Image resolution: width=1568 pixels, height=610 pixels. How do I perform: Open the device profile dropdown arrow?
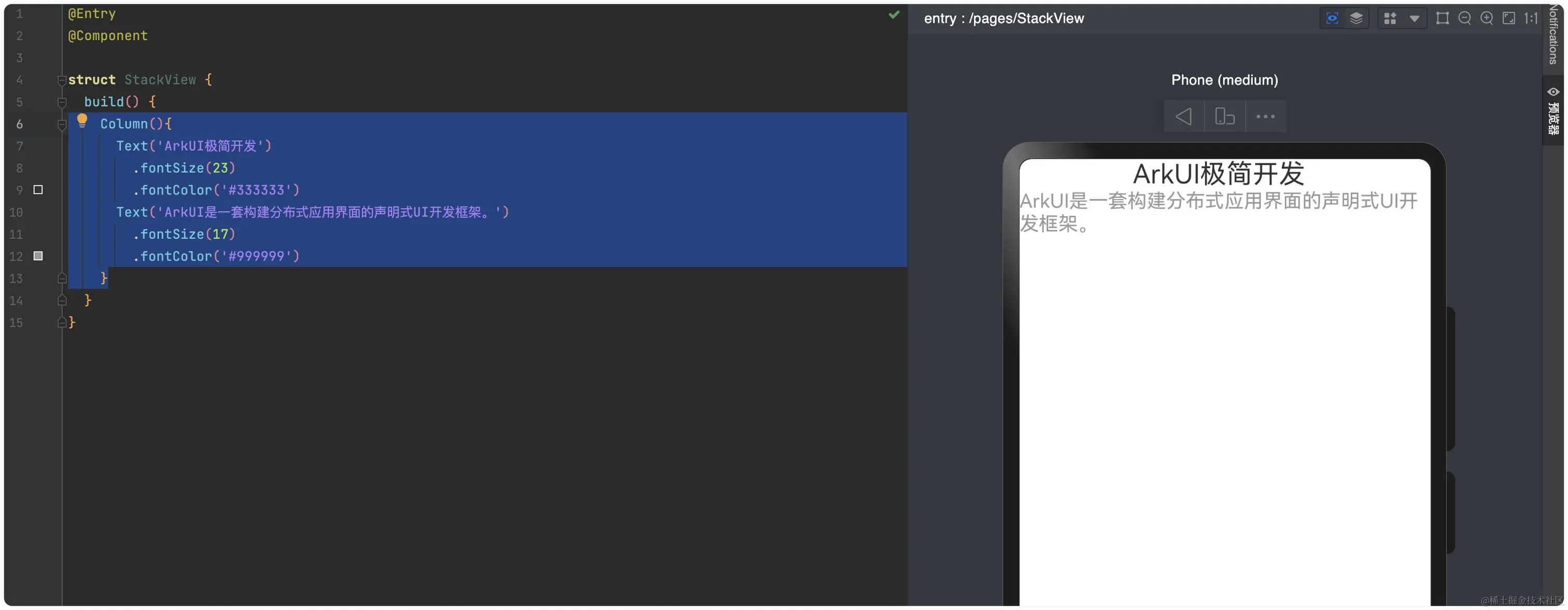1415,19
